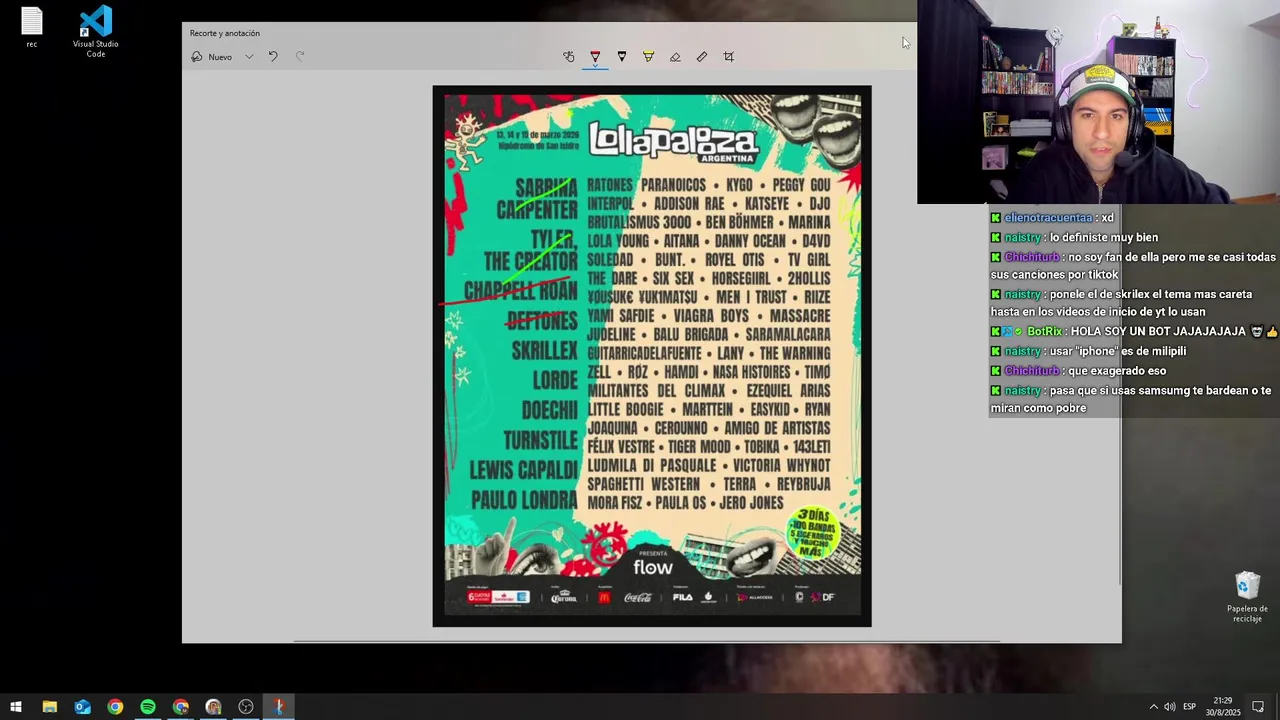Image resolution: width=1280 pixels, height=720 pixels.
Task: Click naistry message about 'iphone' milipili
Action: [1088, 351]
